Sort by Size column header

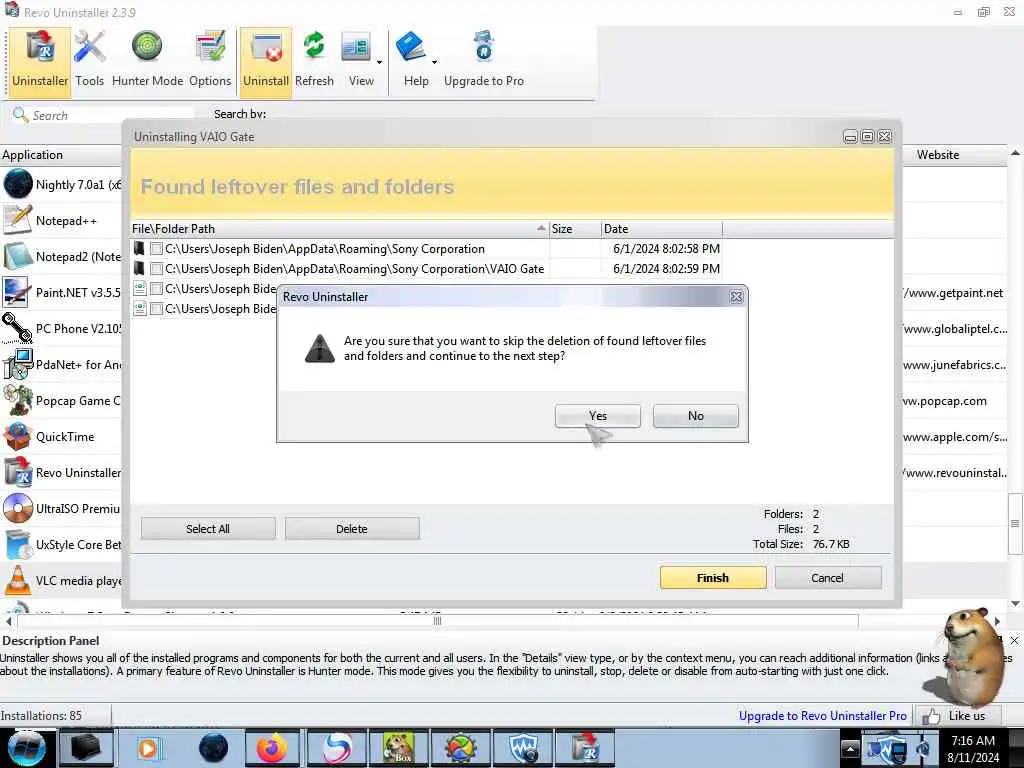575,229
